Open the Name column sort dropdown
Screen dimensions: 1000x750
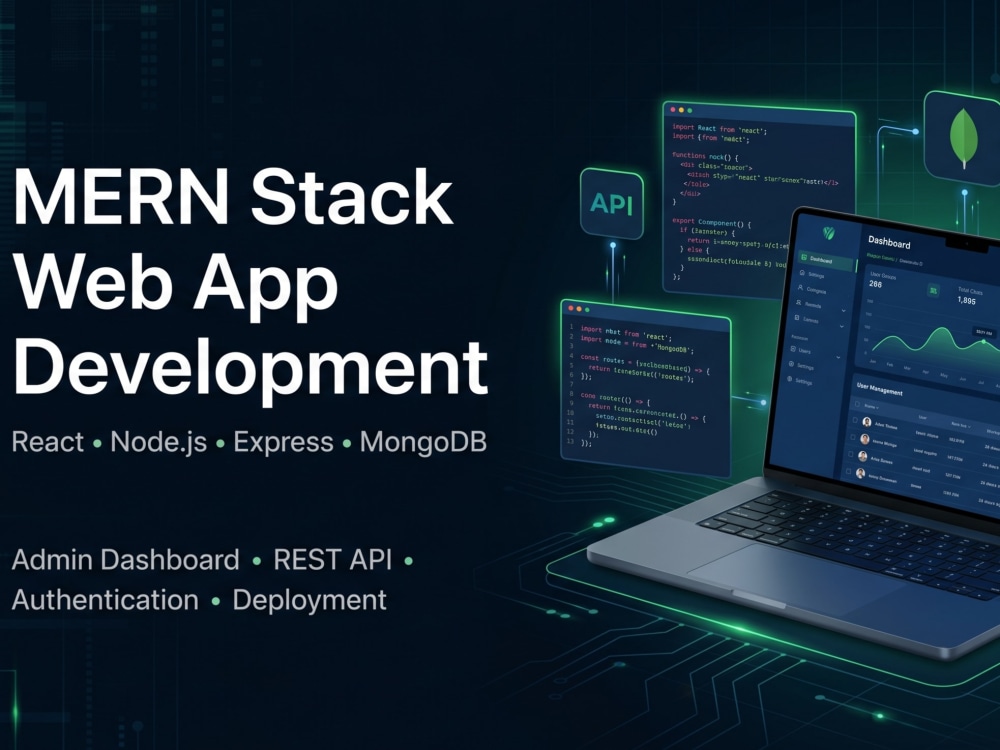pyautogui.click(x=871, y=406)
